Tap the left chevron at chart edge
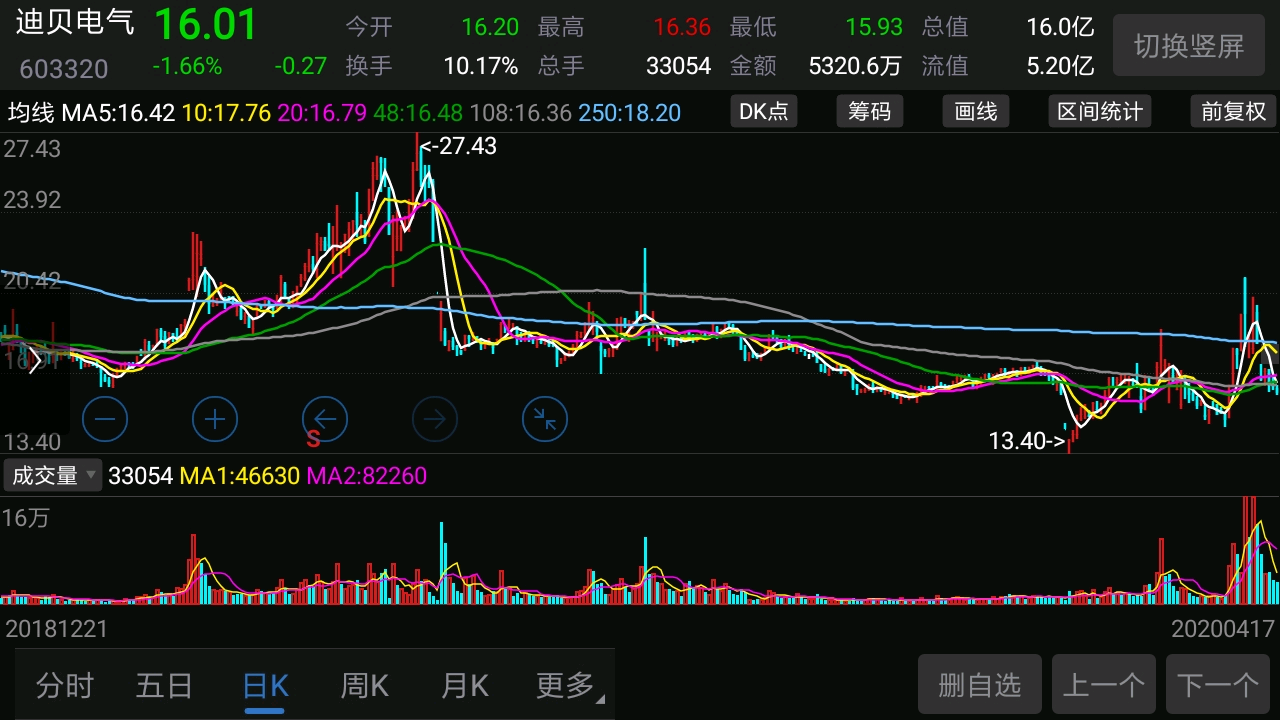This screenshot has width=1280, height=720. [35, 359]
